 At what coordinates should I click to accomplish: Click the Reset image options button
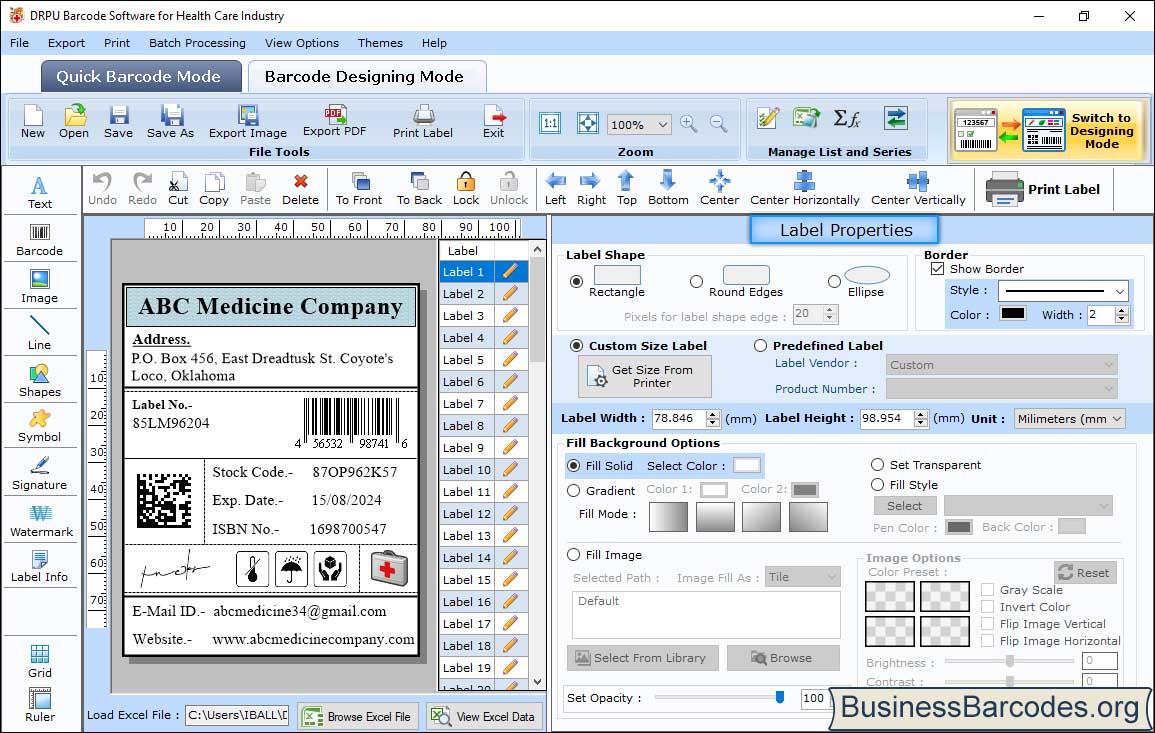[1085, 572]
